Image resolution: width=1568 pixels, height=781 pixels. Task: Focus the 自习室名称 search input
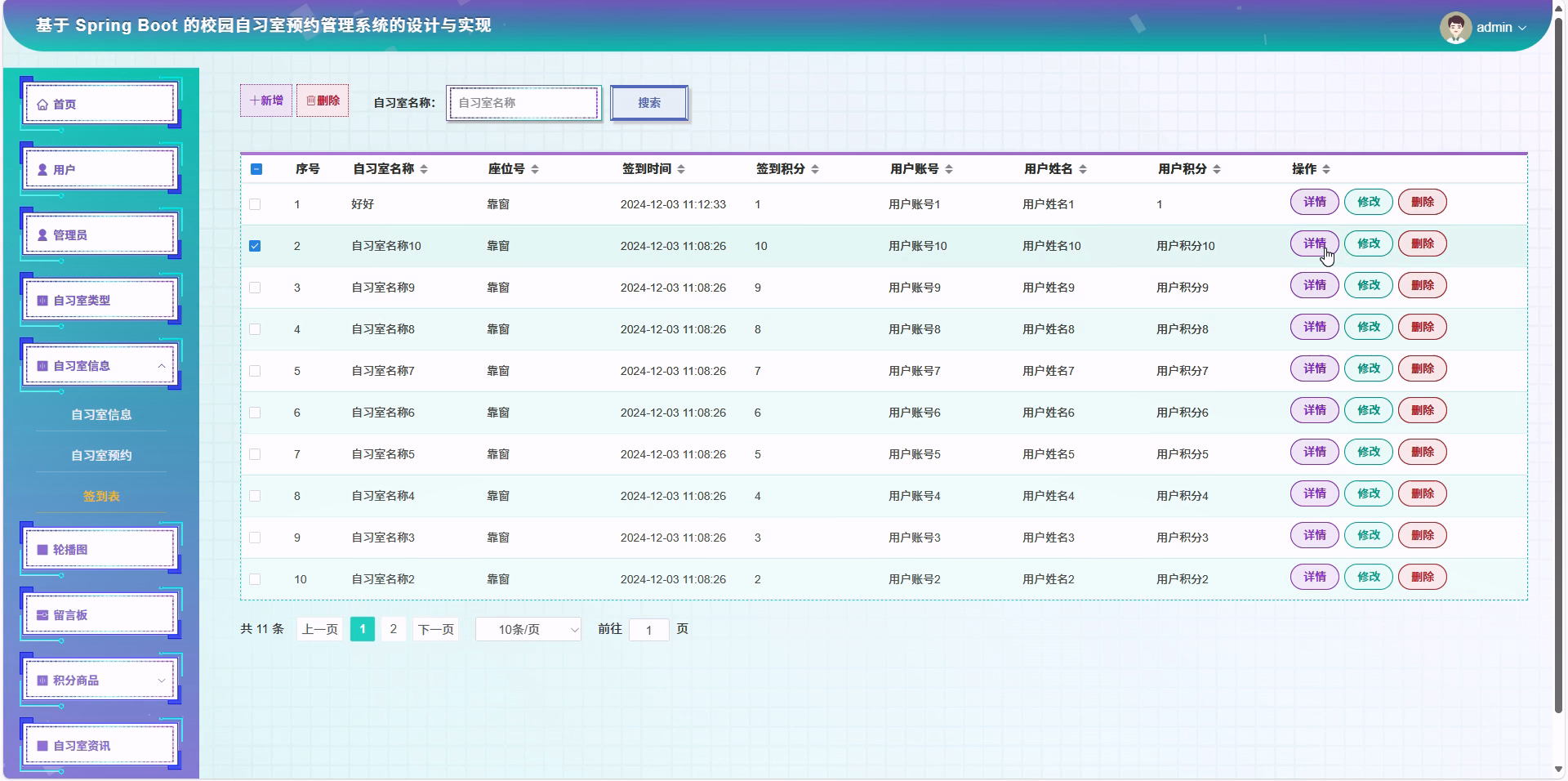523,103
